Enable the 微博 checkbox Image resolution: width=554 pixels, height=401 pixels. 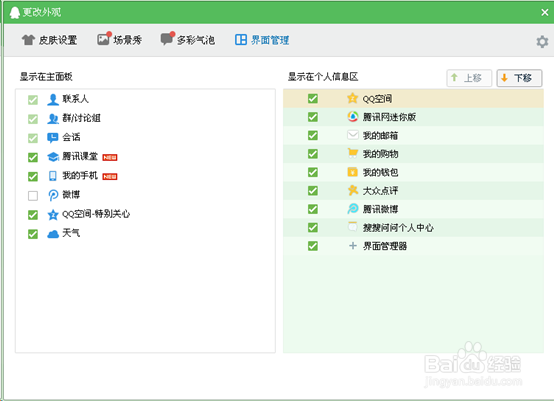click(x=33, y=195)
